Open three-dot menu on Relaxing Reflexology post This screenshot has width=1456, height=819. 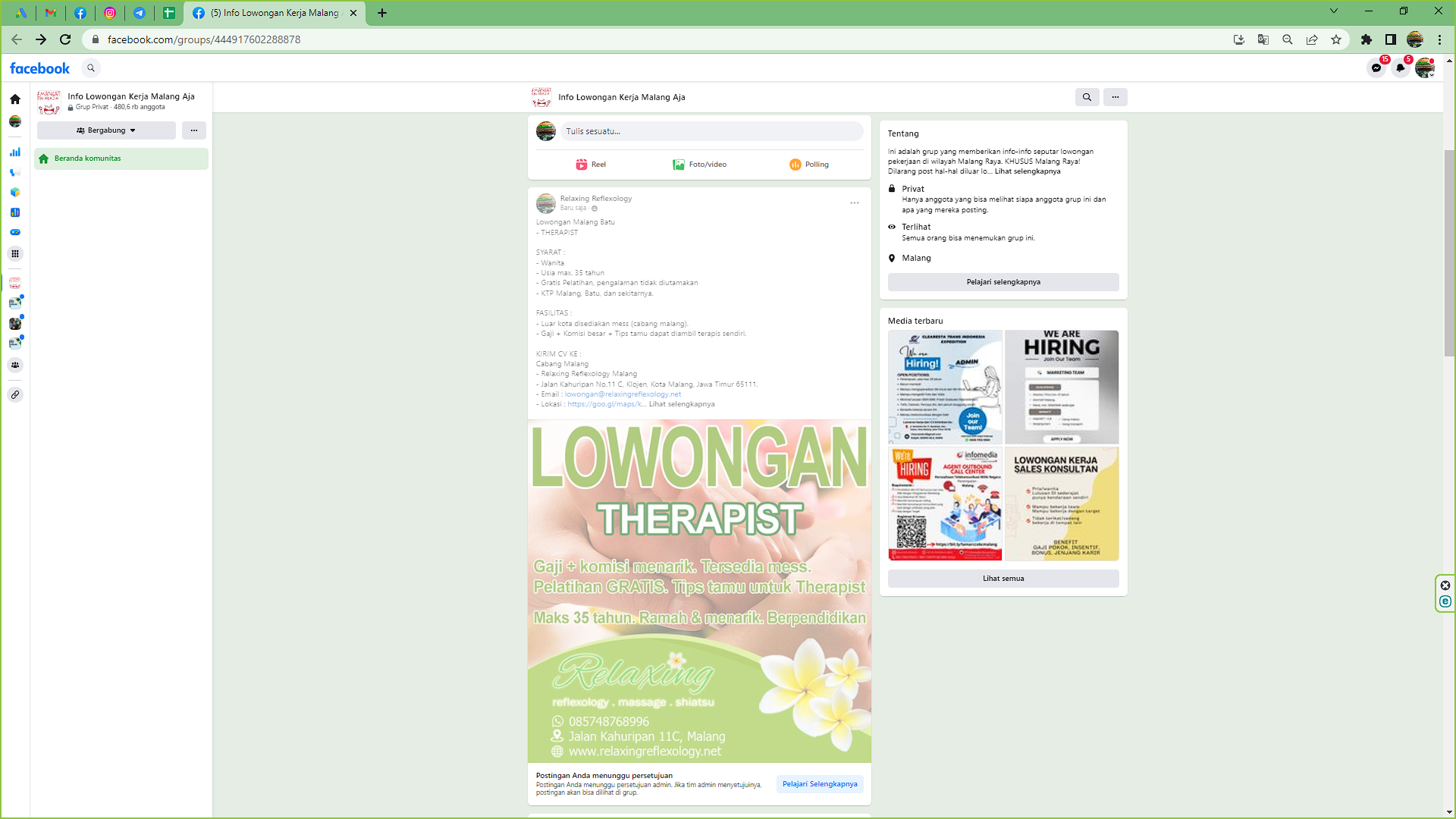point(855,203)
